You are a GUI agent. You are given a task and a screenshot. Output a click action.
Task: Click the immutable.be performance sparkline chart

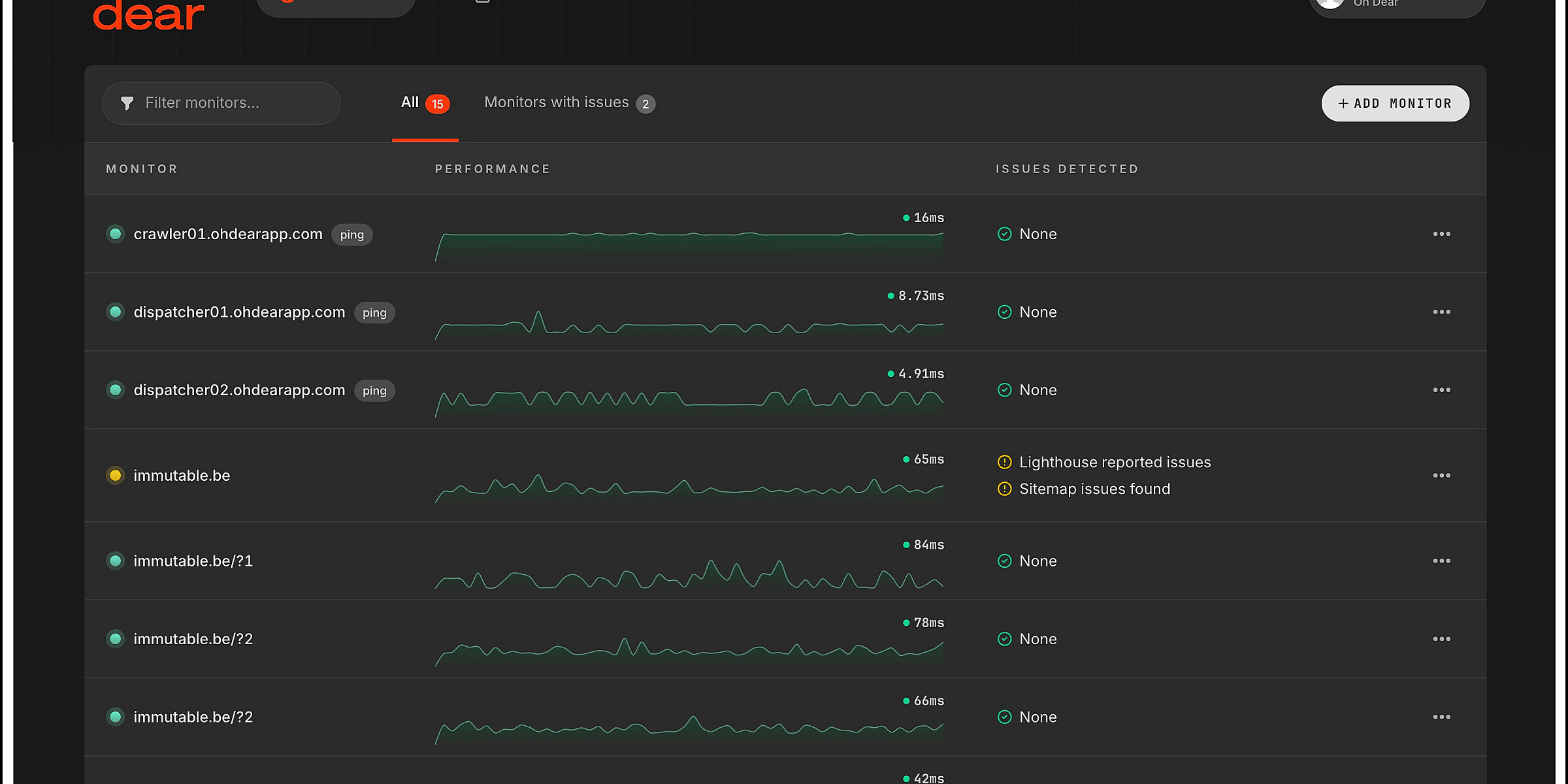pyautogui.click(x=689, y=488)
